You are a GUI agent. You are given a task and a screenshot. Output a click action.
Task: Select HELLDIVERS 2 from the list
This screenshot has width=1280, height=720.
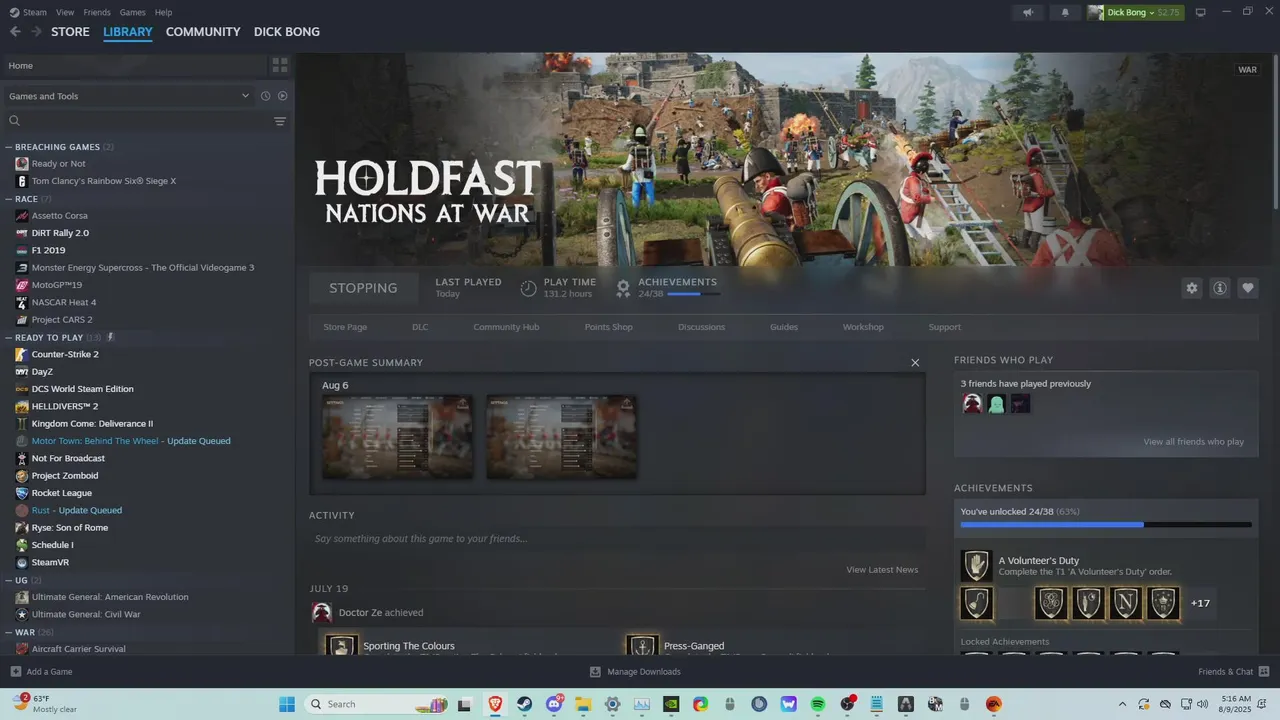(64, 406)
